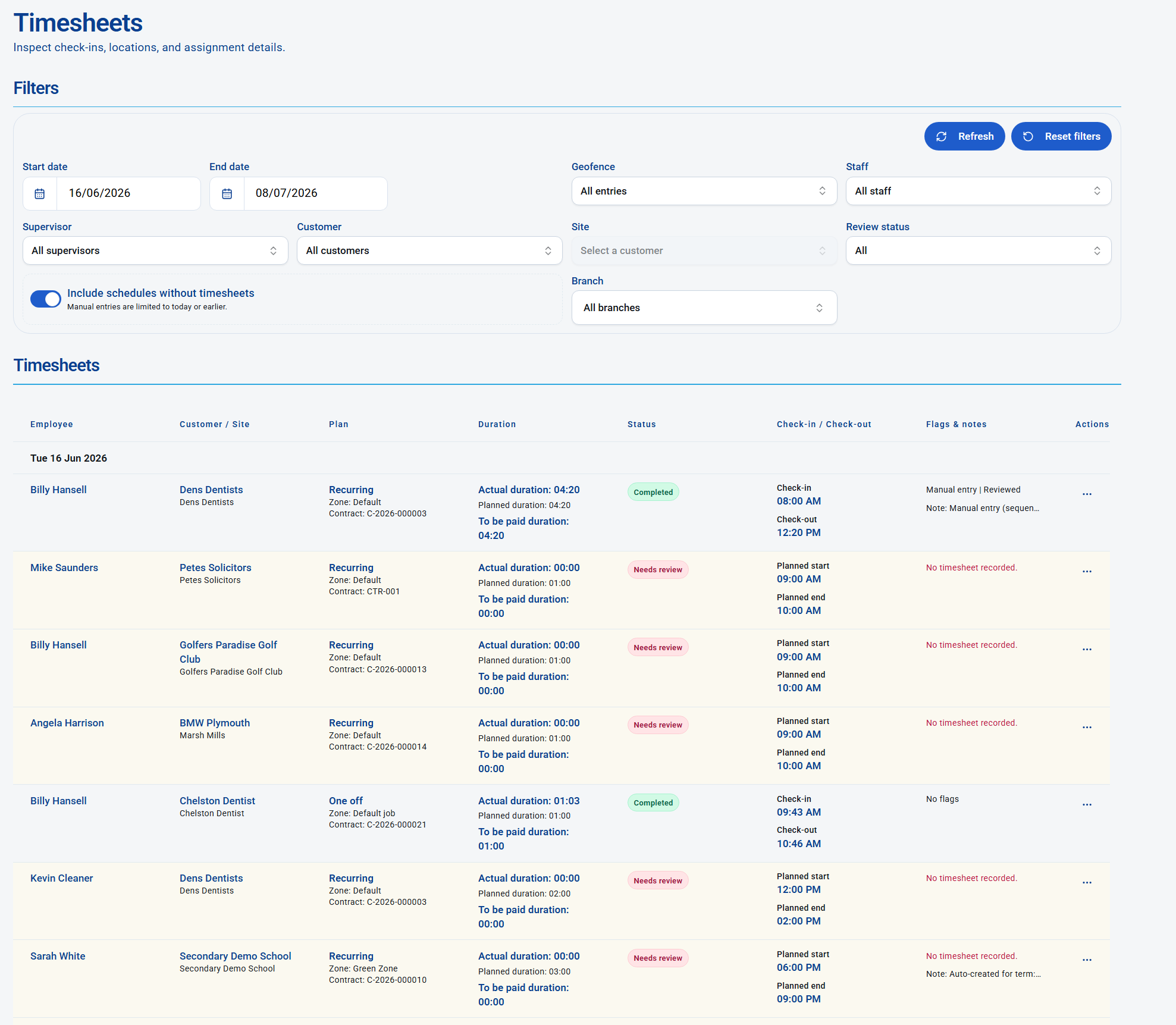The image size is (1176, 1025).
Task: Edit the Start date field 16/06/2026
Action: point(128,193)
